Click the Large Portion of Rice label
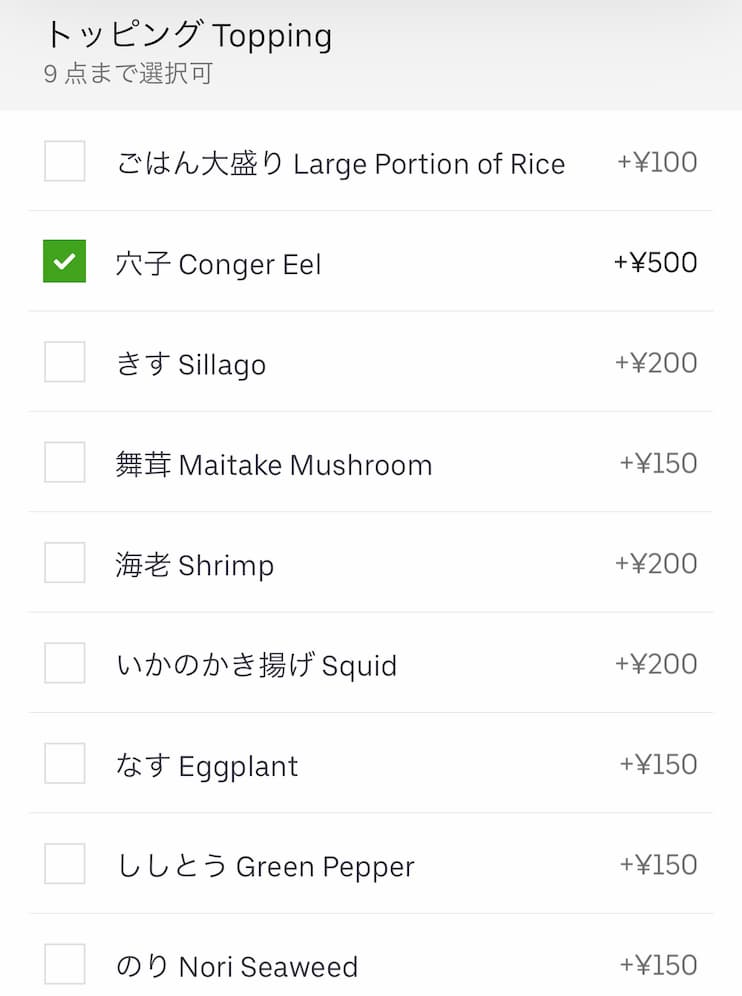Image resolution: width=742 pixels, height=996 pixels. click(x=340, y=164)
